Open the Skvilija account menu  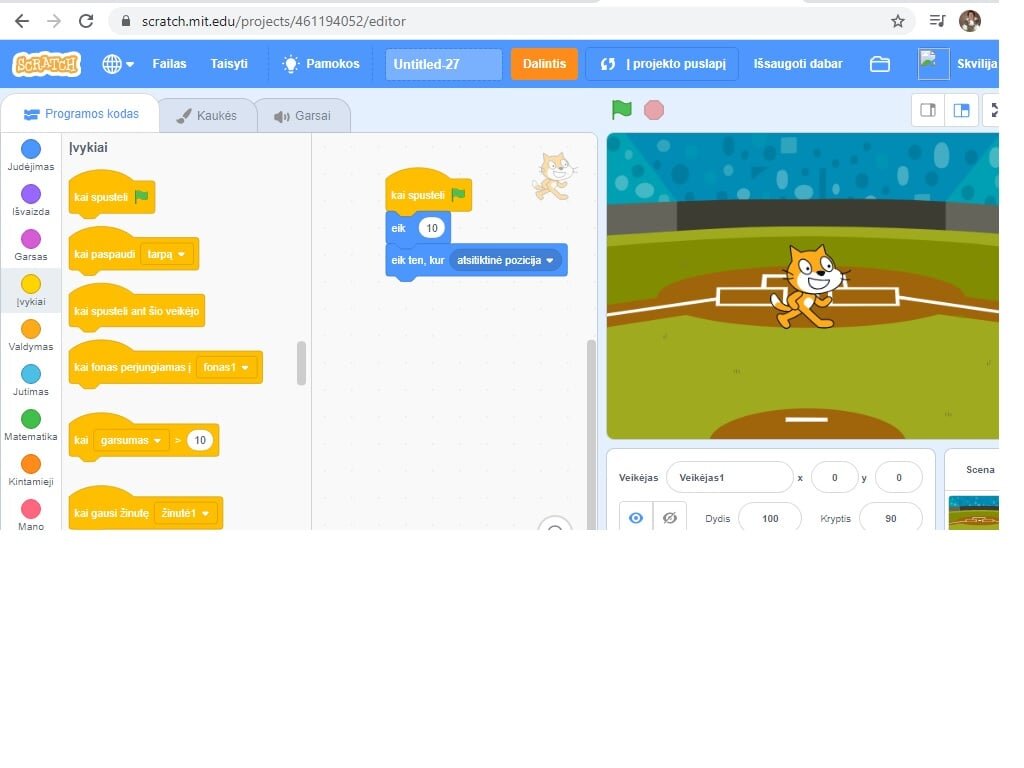pos(957,64)
